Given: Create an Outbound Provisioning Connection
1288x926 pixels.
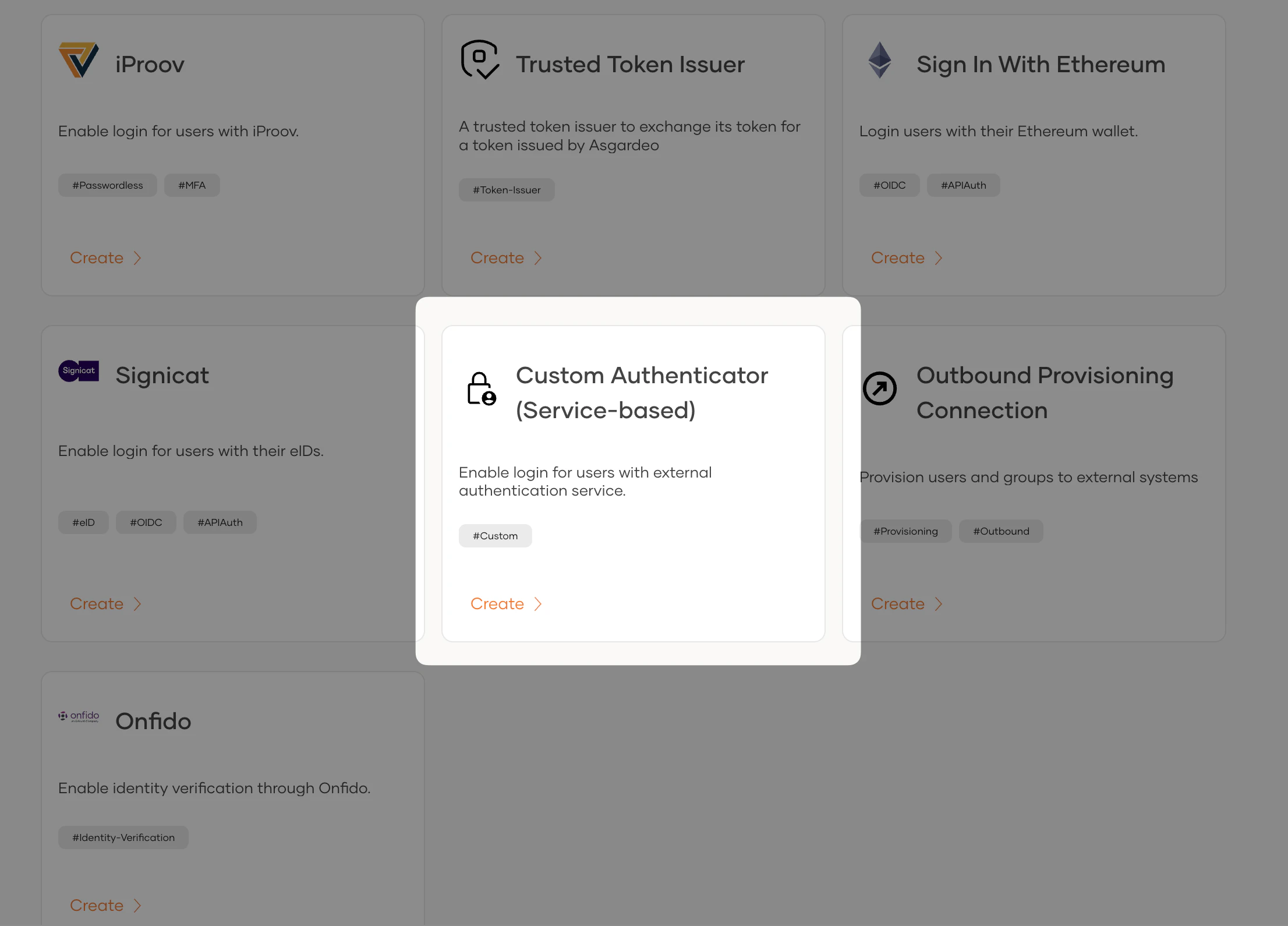Looking at the screenshot, I should tap(897, 604).
